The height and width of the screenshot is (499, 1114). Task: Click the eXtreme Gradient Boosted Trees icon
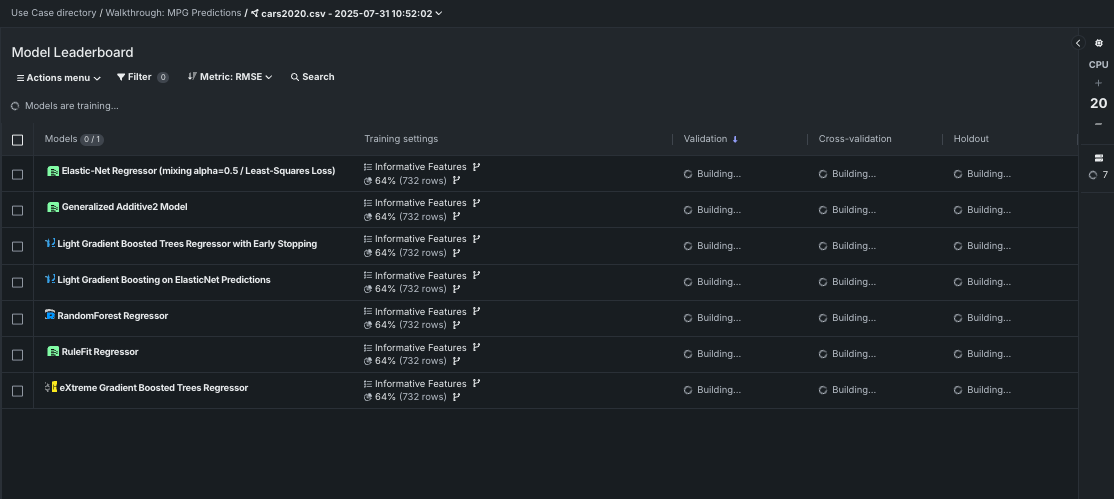coord(52,387)
